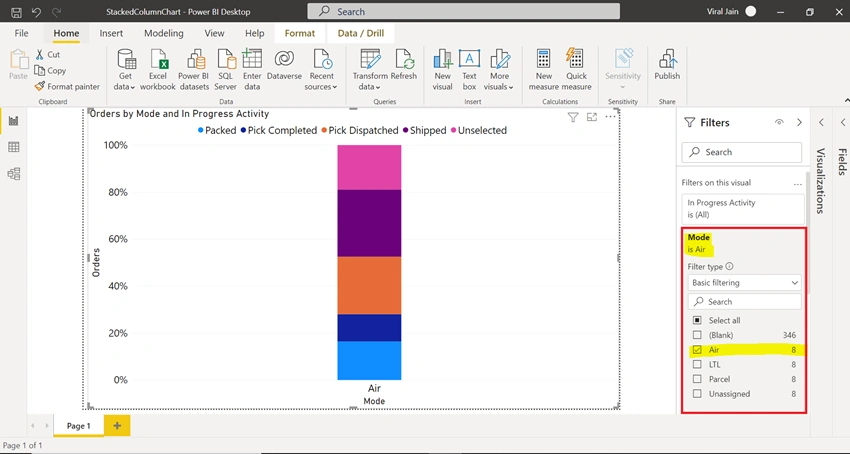Check the Unassigned filter checkbox
This screenshot has height=454, width=850.
pyautogui.click(x=698, y=394)
